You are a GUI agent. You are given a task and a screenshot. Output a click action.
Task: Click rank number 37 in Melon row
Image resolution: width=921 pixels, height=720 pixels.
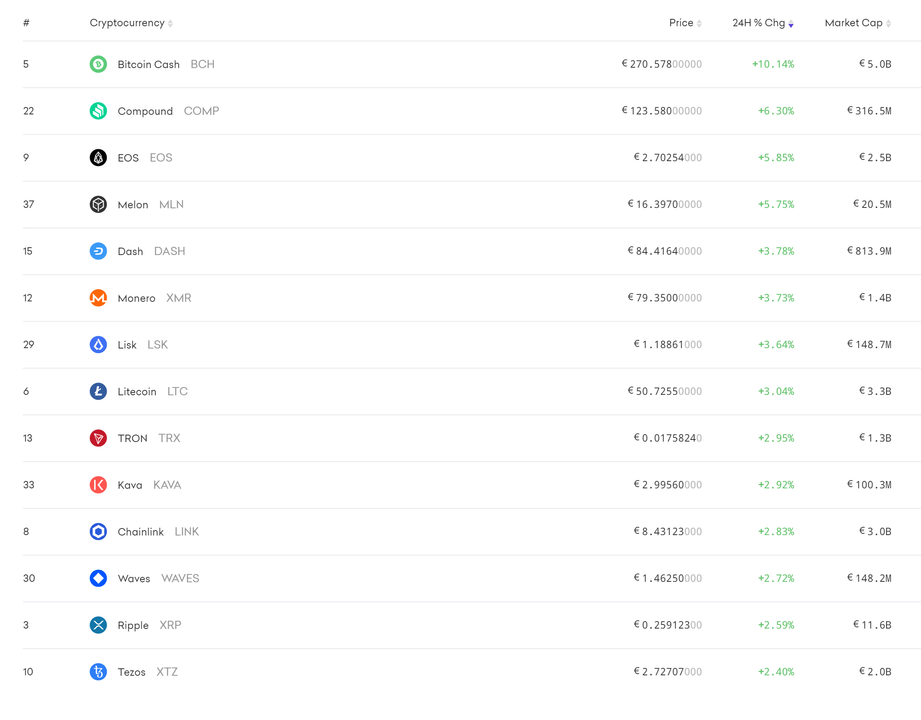[29, 204]
